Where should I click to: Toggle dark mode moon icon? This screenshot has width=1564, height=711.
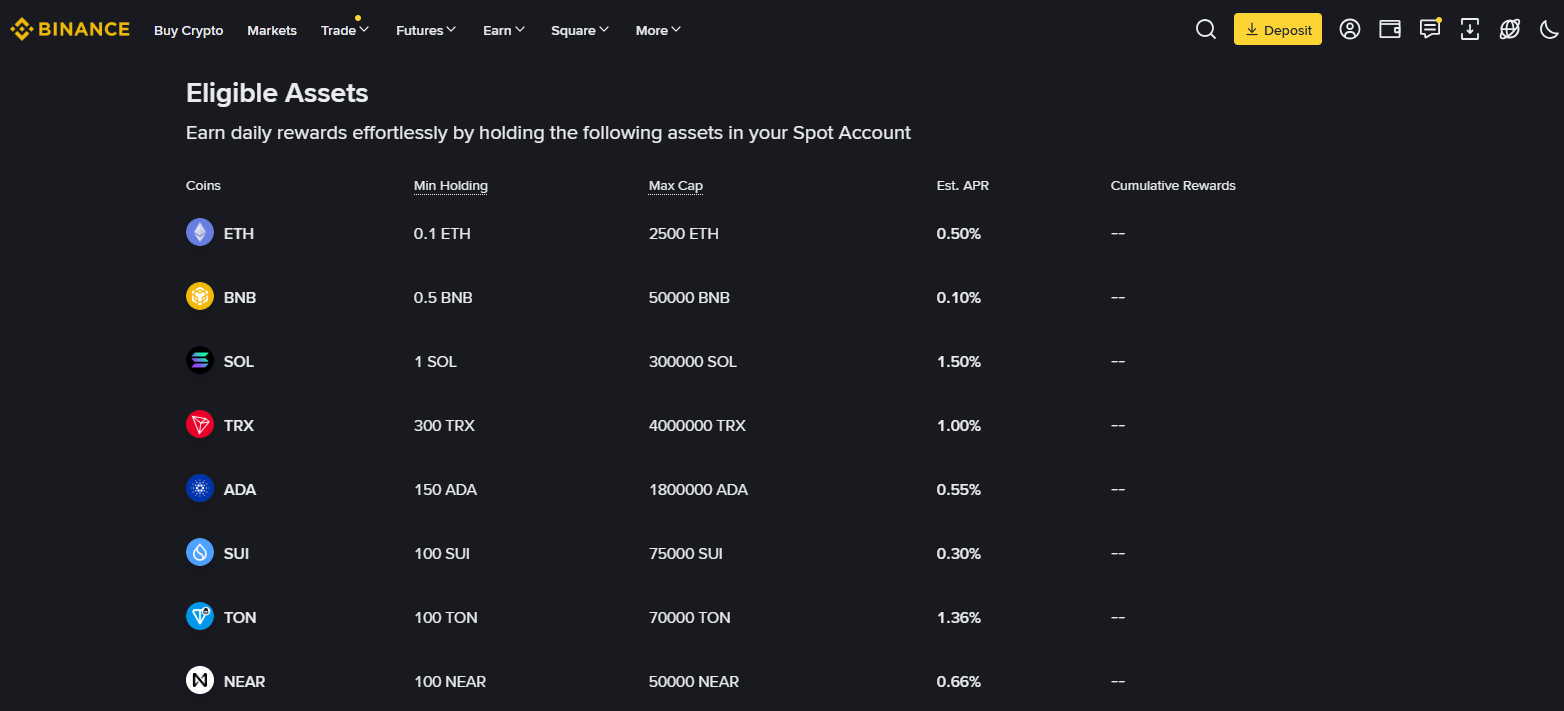1548,29
